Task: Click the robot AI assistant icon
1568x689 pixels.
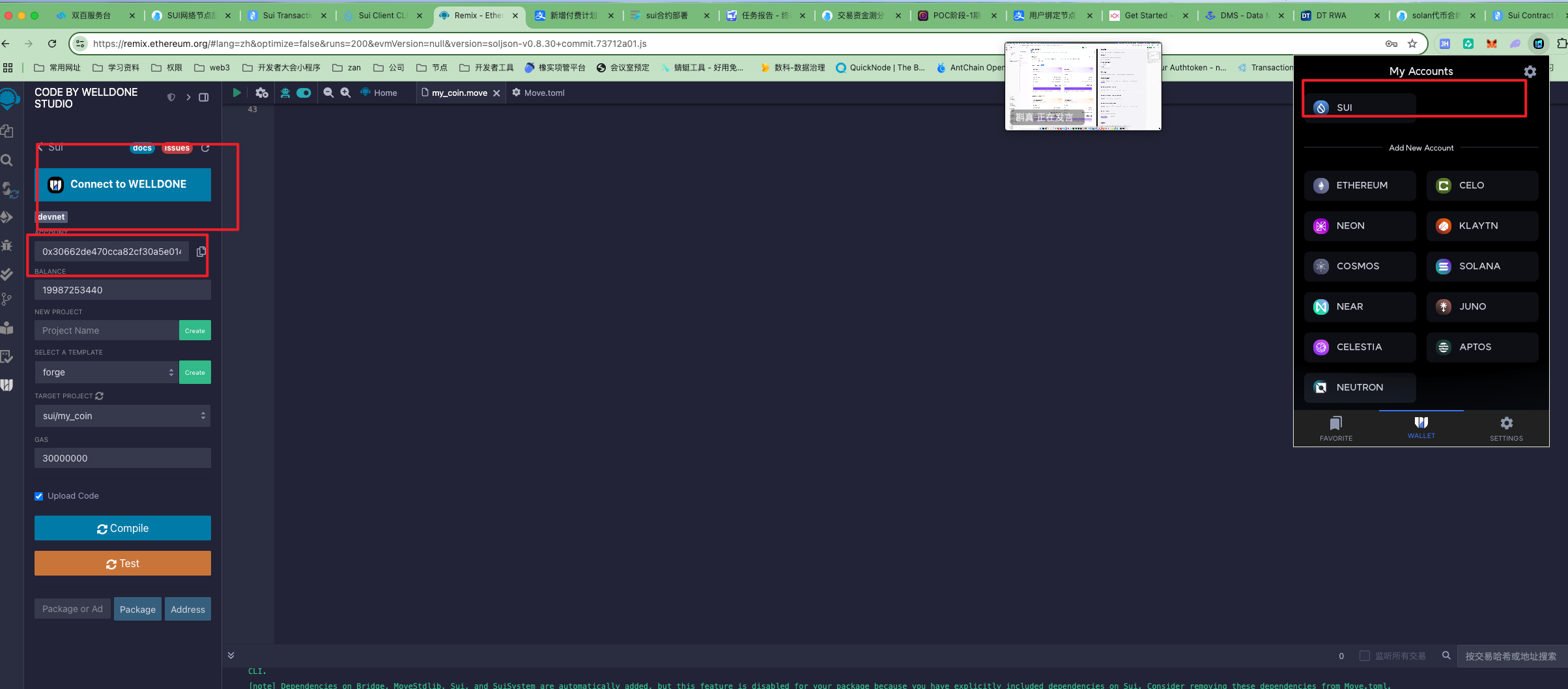Action: point(285,93)
